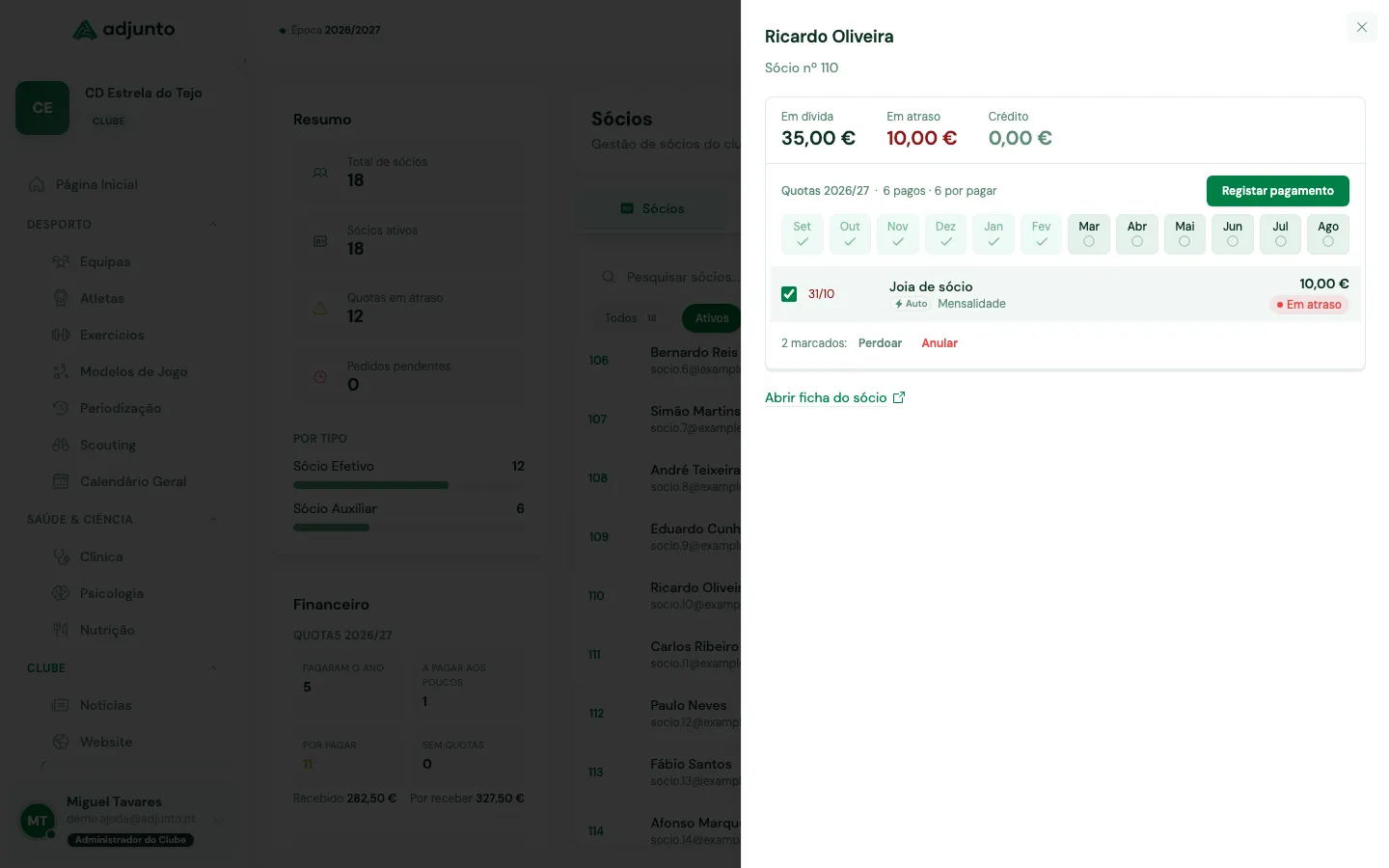Select the Ago month quota
The width and height of the screenshot is (1389, 868).
point(1328,234)
